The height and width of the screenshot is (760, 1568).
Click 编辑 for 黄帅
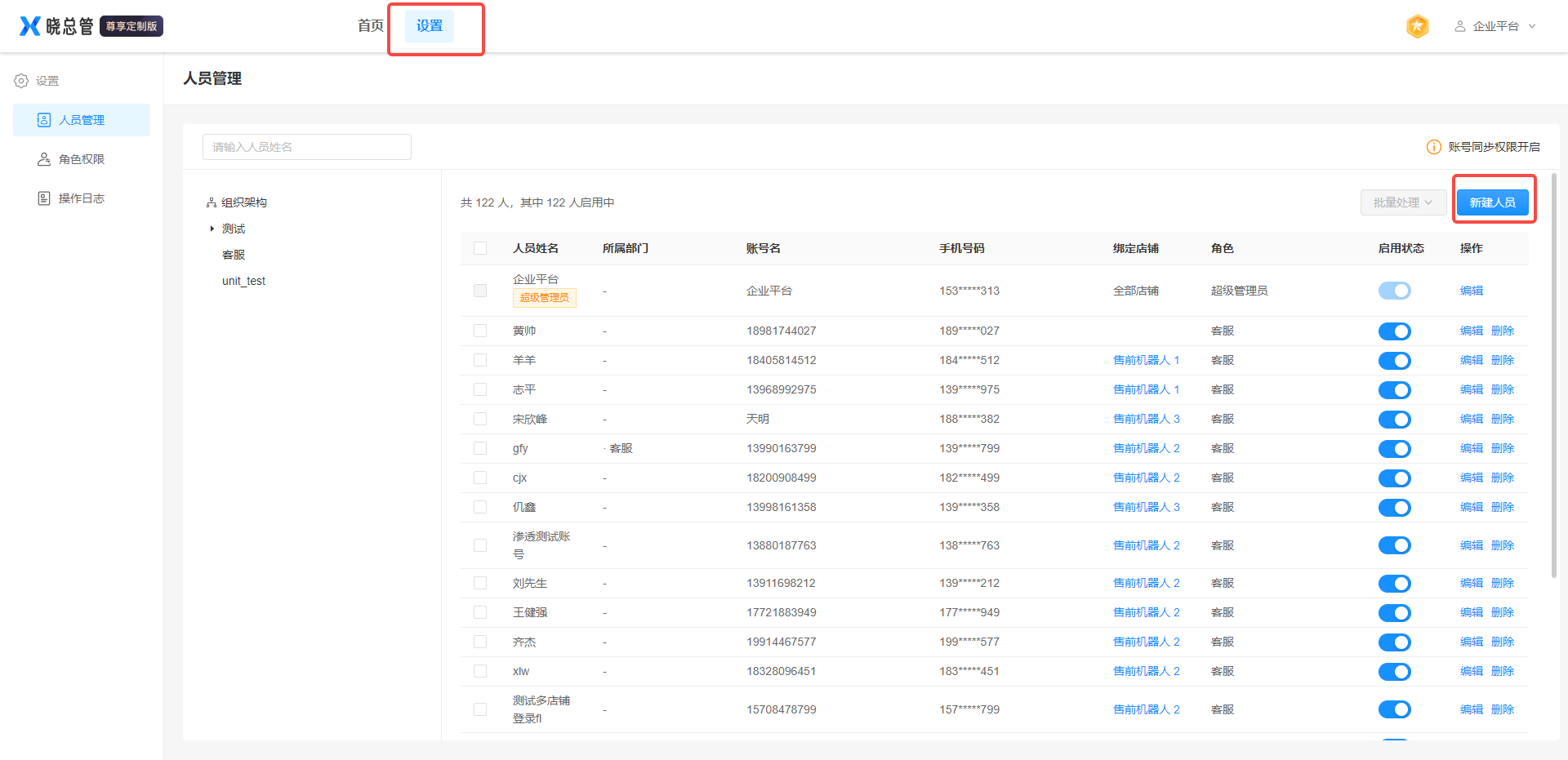pos(1472,331)
